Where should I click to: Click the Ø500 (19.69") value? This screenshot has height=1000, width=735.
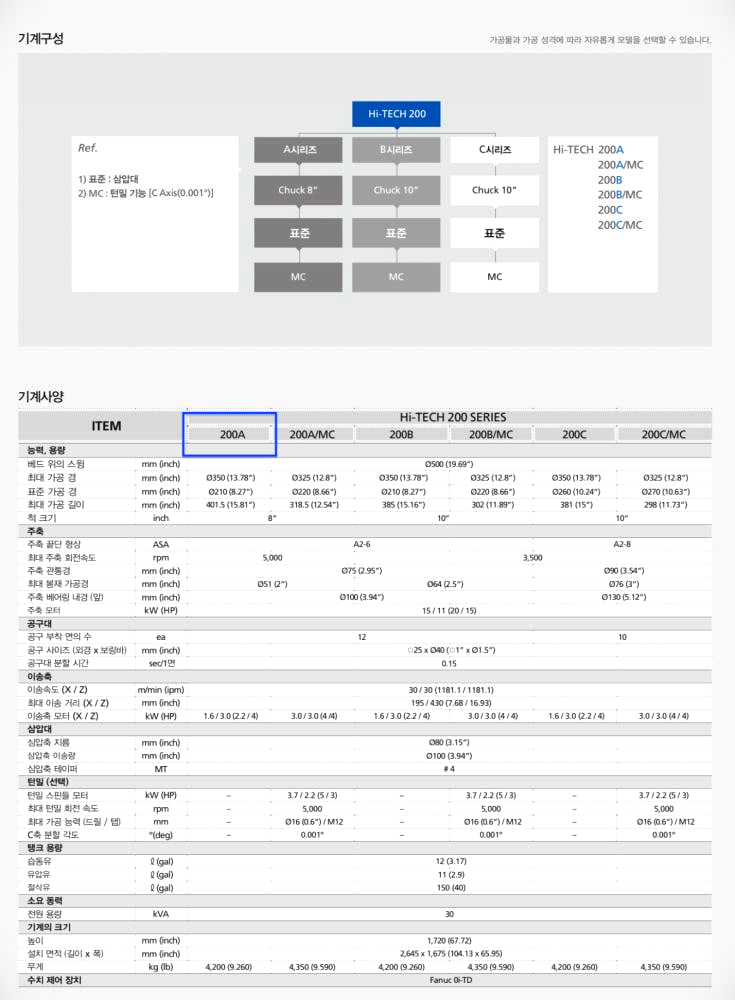[x=449, y=464]
